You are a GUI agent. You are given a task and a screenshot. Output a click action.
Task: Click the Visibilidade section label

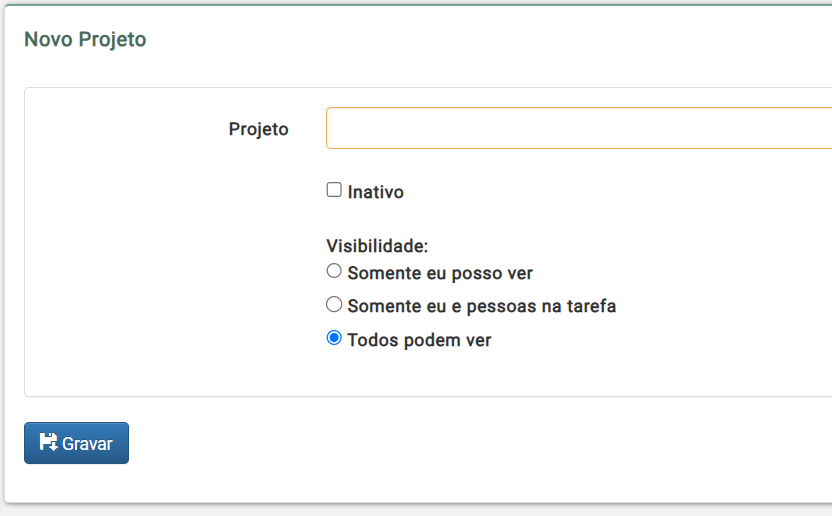[x=377, y=246]
